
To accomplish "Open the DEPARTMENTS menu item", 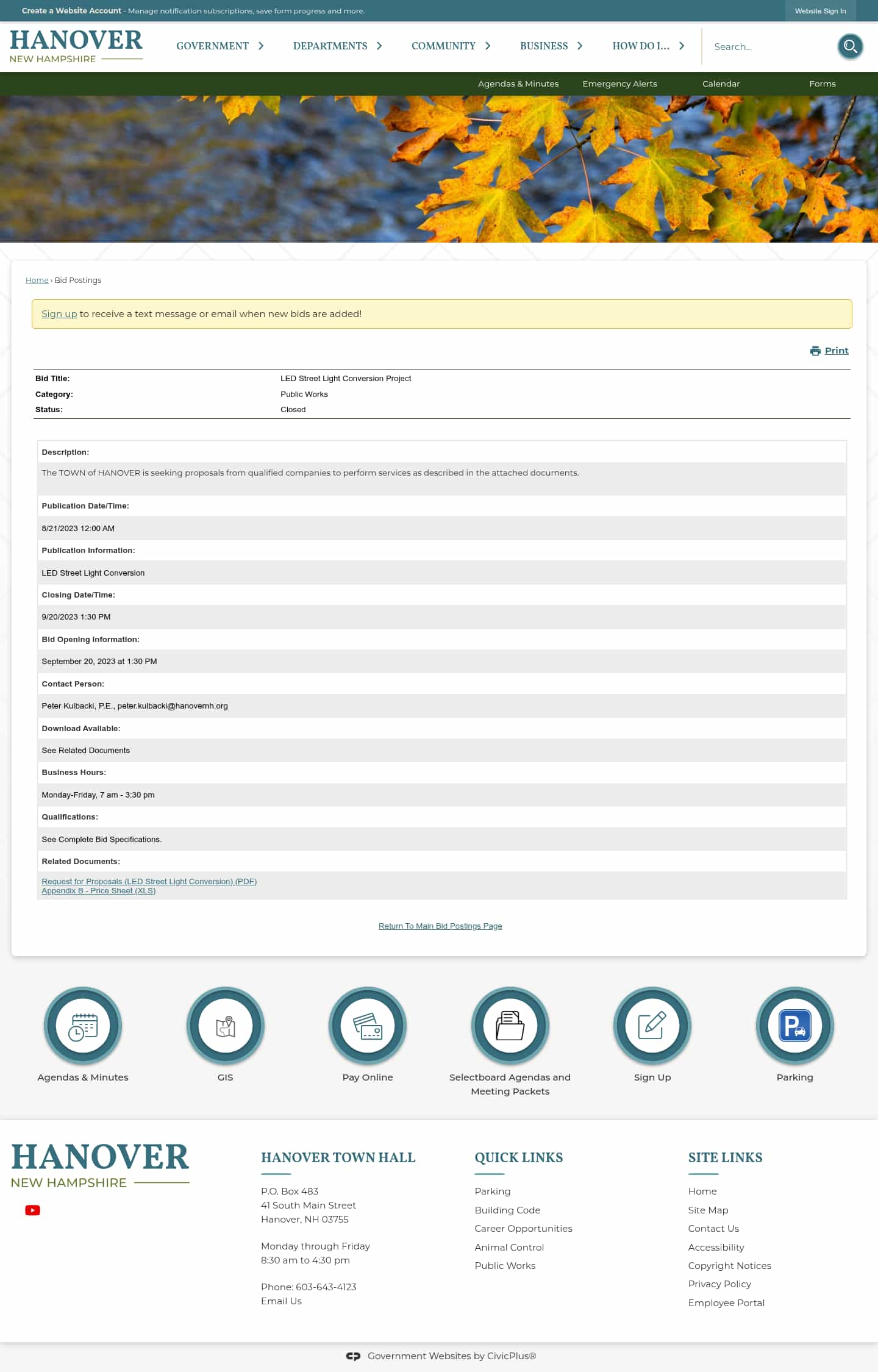I will tap(330, 46).
